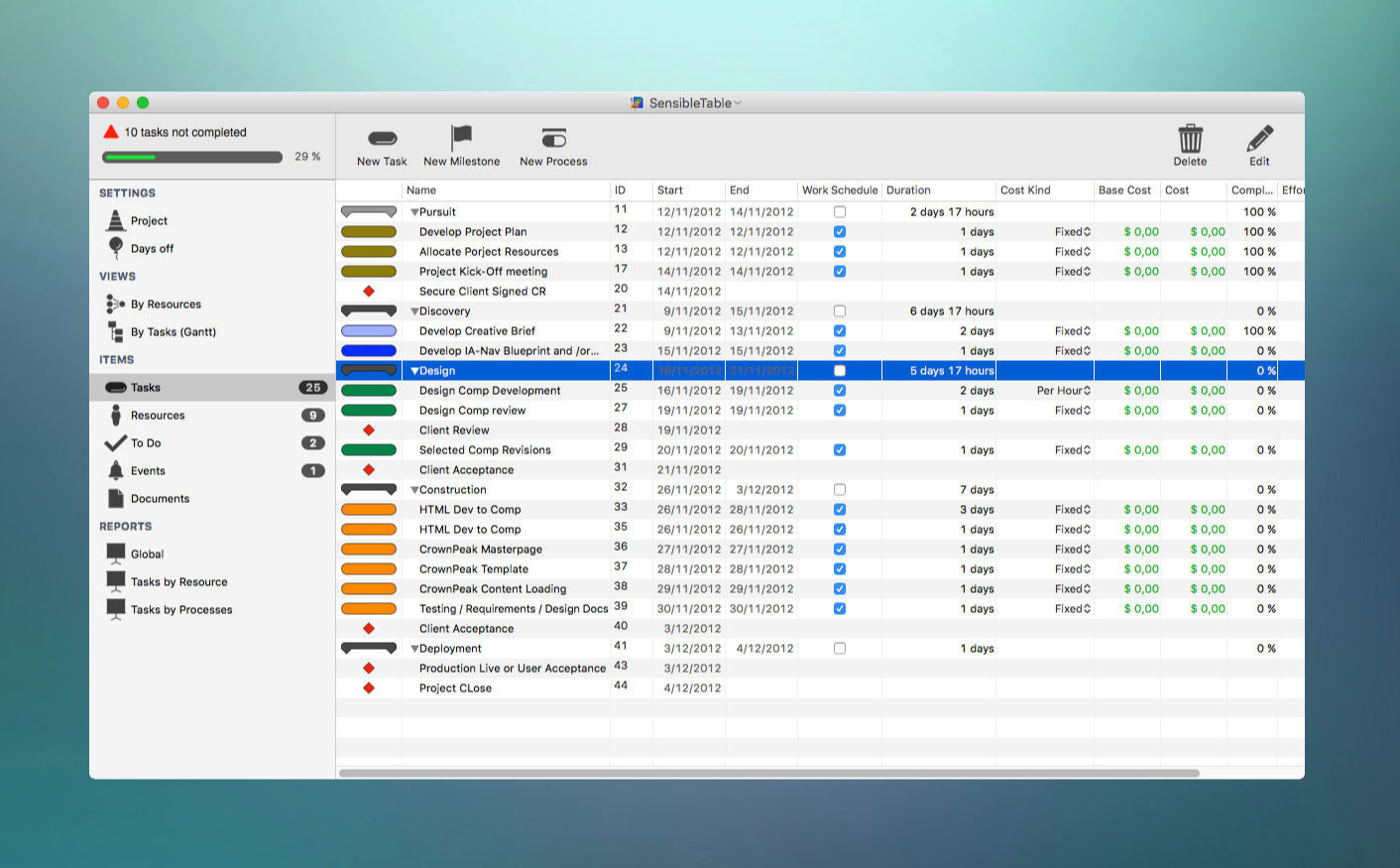This screenshot has width=1400, height=868.
Task: Click red milestone diamond for Secure Client Signed CR
Action: click(369, 291)
